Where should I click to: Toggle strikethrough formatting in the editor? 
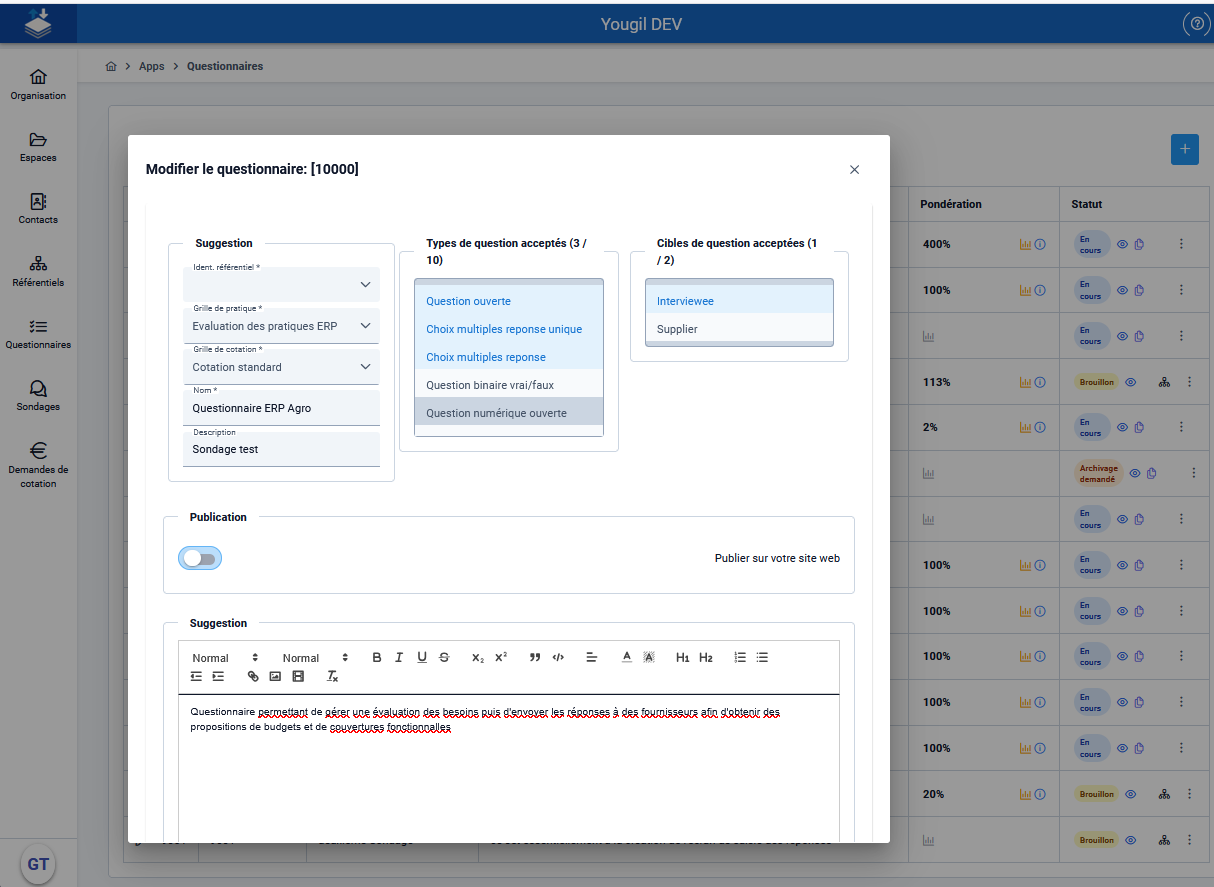click(445, 657)
